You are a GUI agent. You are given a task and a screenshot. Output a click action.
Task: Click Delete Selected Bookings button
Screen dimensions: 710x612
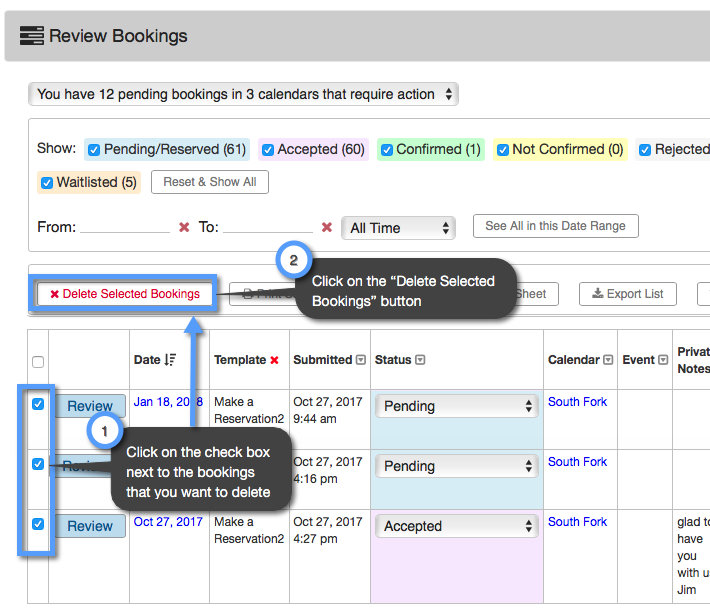pos(125,294)
